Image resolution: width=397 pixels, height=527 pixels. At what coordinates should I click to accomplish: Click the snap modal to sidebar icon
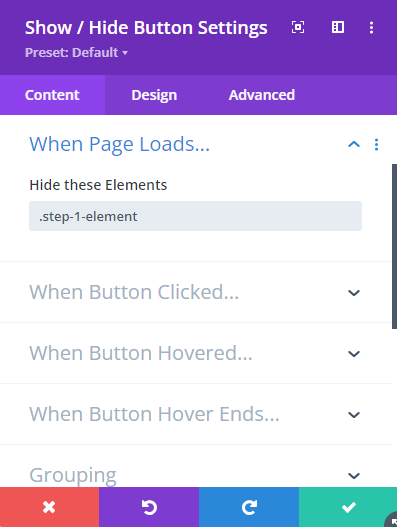(x=338, y=27)
